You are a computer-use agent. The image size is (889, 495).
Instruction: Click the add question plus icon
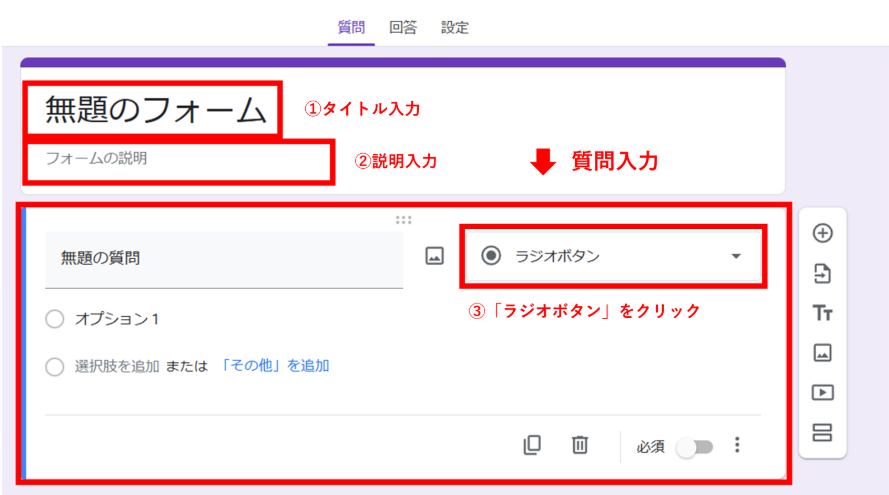(822, 233)
